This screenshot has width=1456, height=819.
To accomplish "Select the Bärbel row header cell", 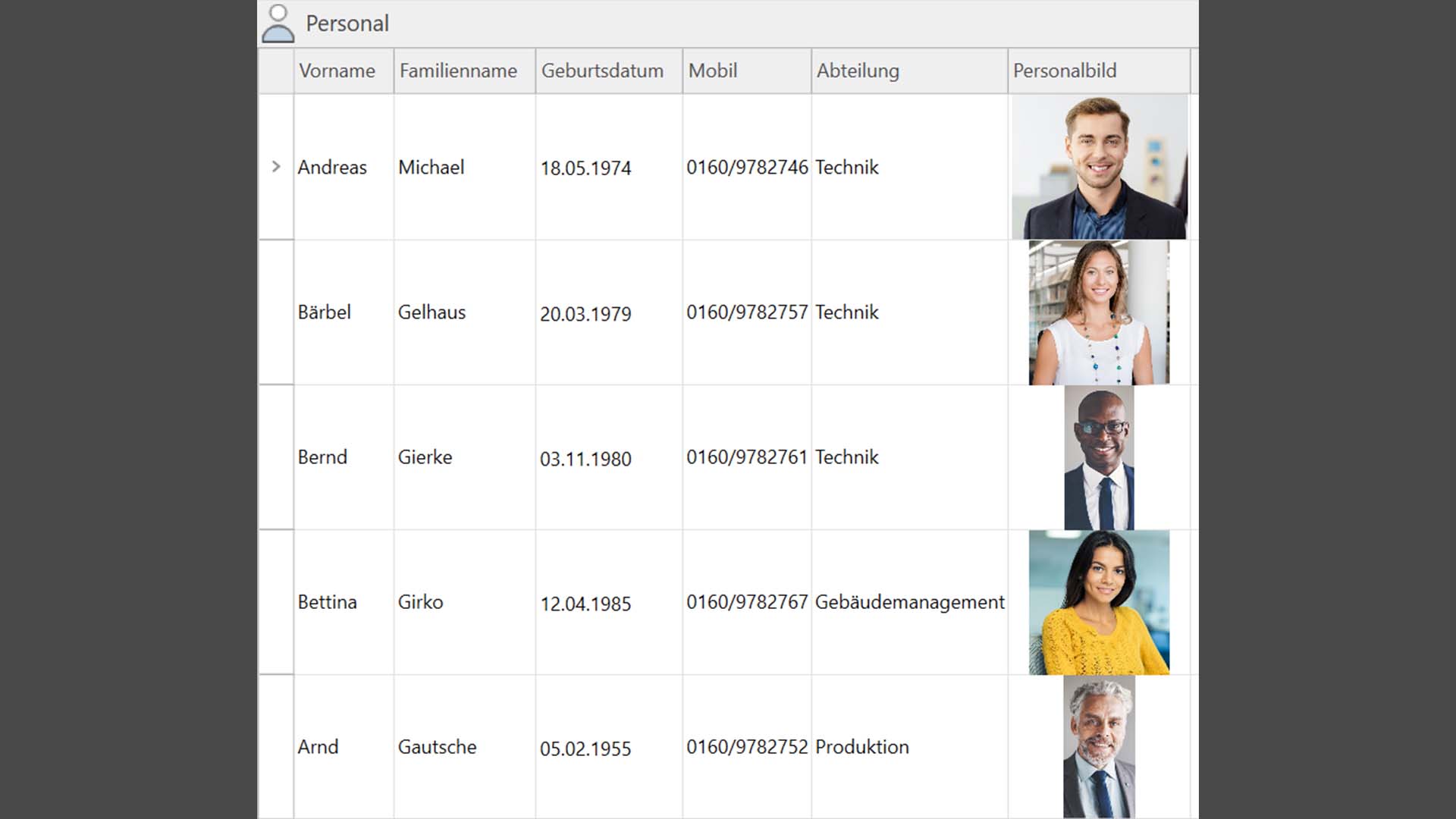I will 276,312.
